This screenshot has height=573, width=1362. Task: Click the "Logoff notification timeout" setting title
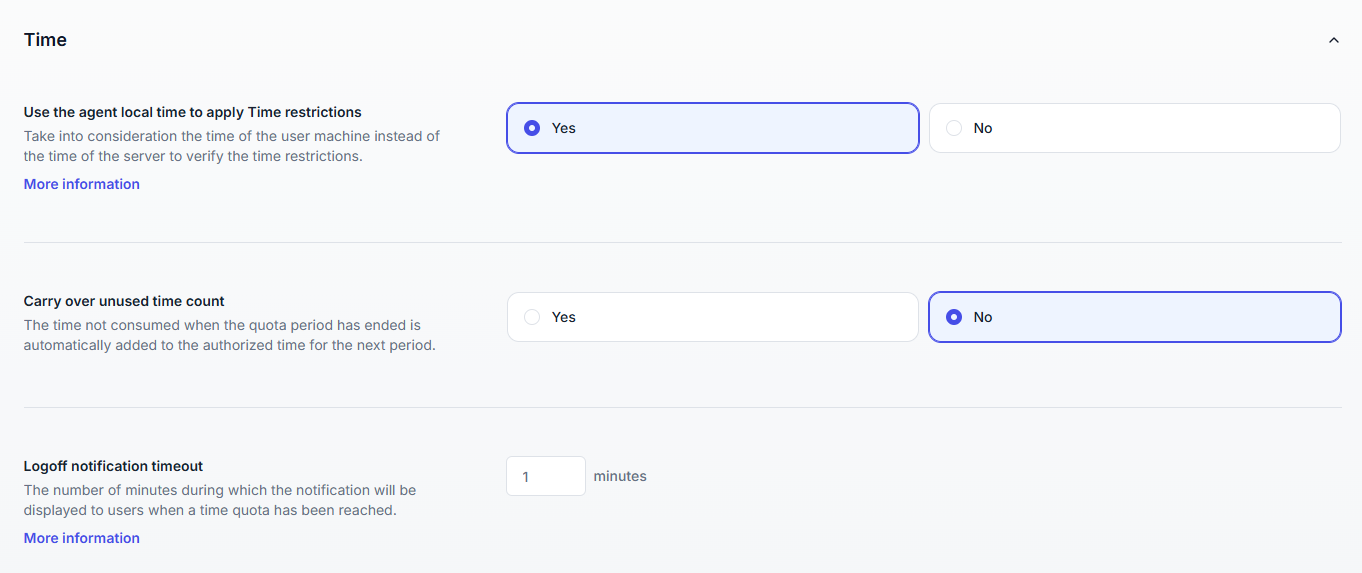(113, 466)
